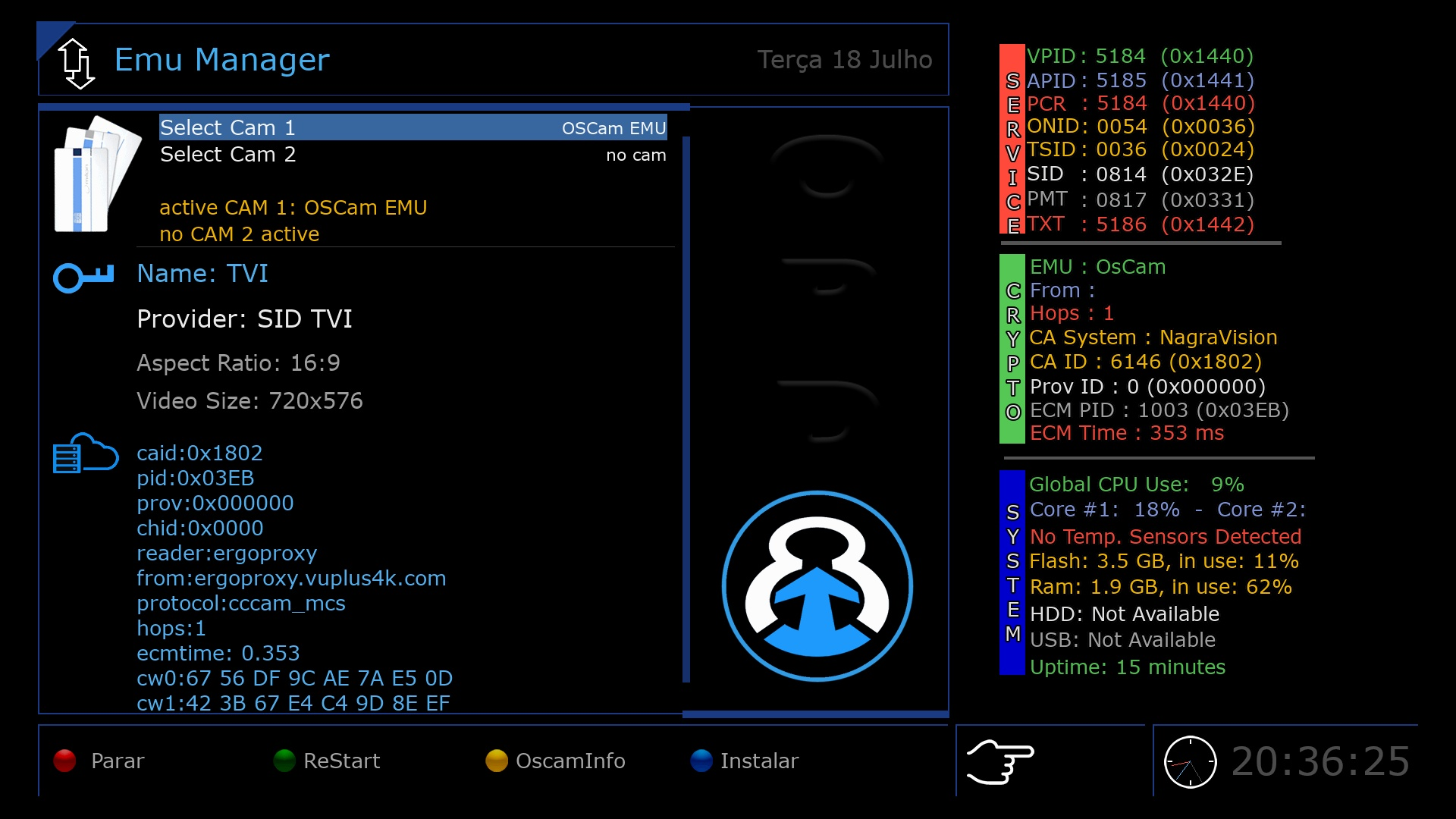Click the digital time 20:36:25

pos(1320,761)
